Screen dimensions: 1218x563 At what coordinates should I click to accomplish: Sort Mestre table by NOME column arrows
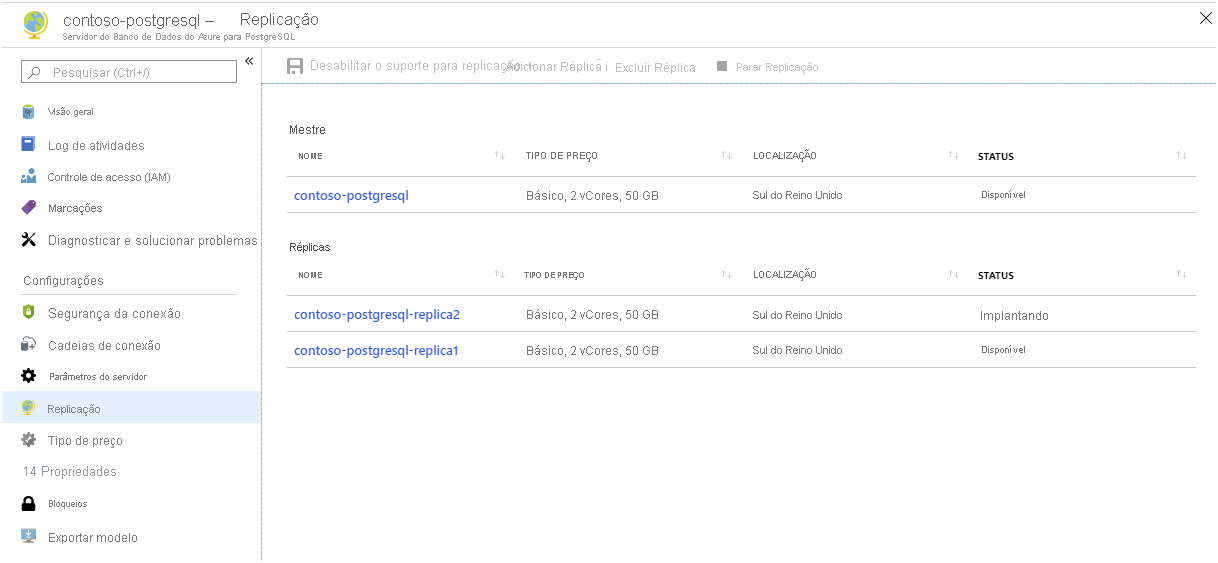coord(499,156)
